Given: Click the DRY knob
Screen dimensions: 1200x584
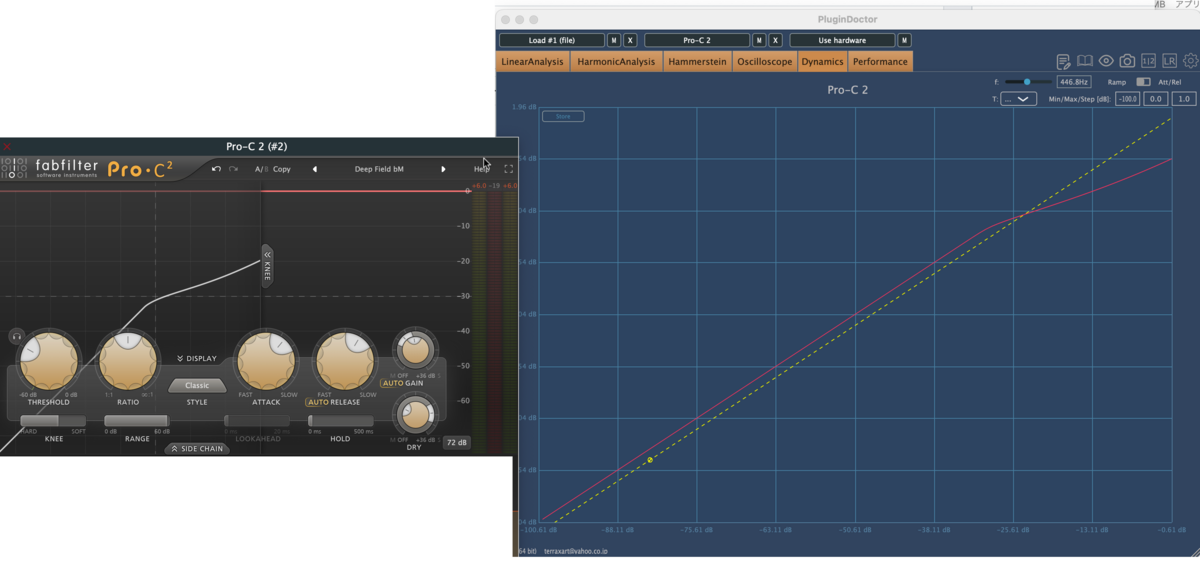Looking at the screenshot, I should [x=414, y=414].
